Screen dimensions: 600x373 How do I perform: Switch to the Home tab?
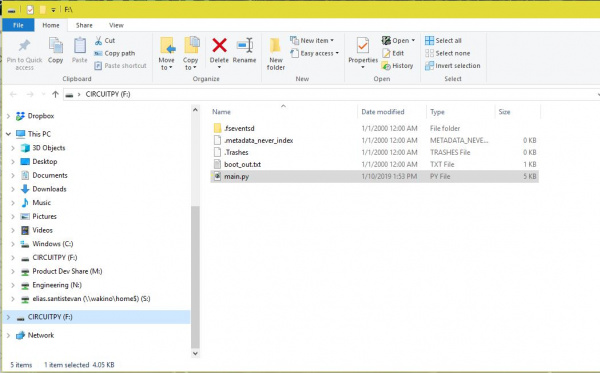[x=51, y=25]
